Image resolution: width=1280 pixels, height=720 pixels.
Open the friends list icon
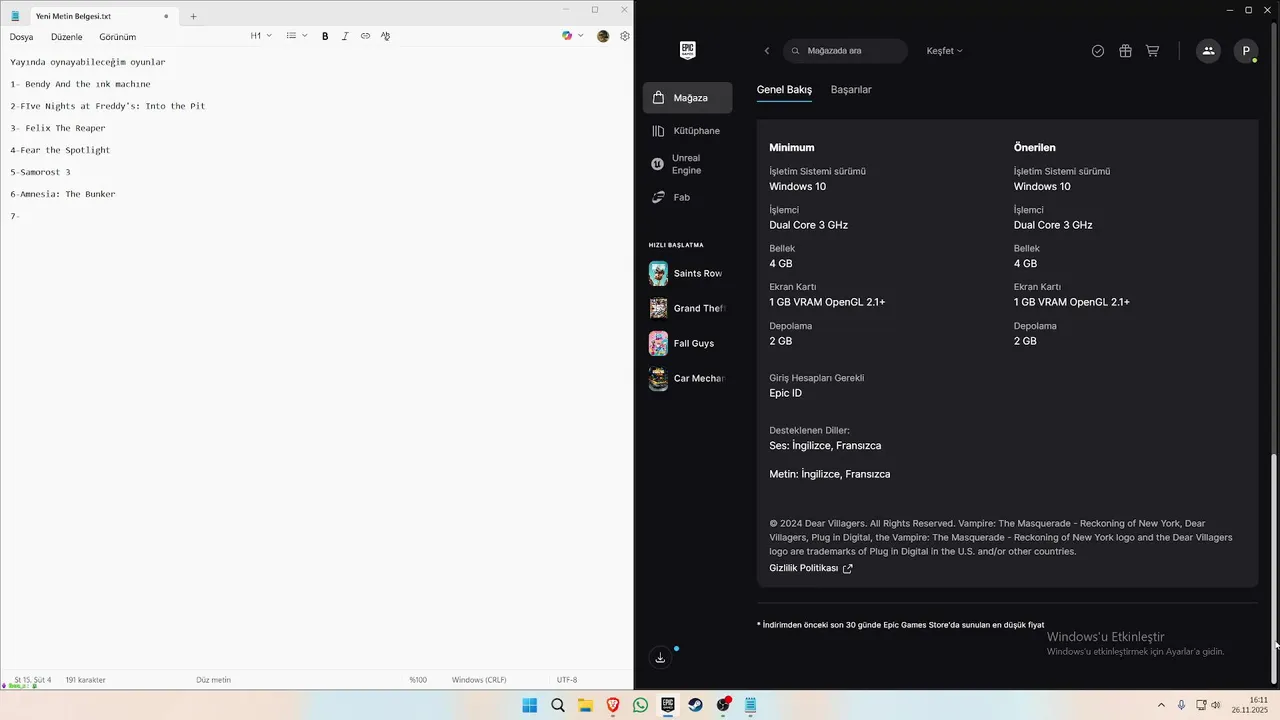point(1208,51)
